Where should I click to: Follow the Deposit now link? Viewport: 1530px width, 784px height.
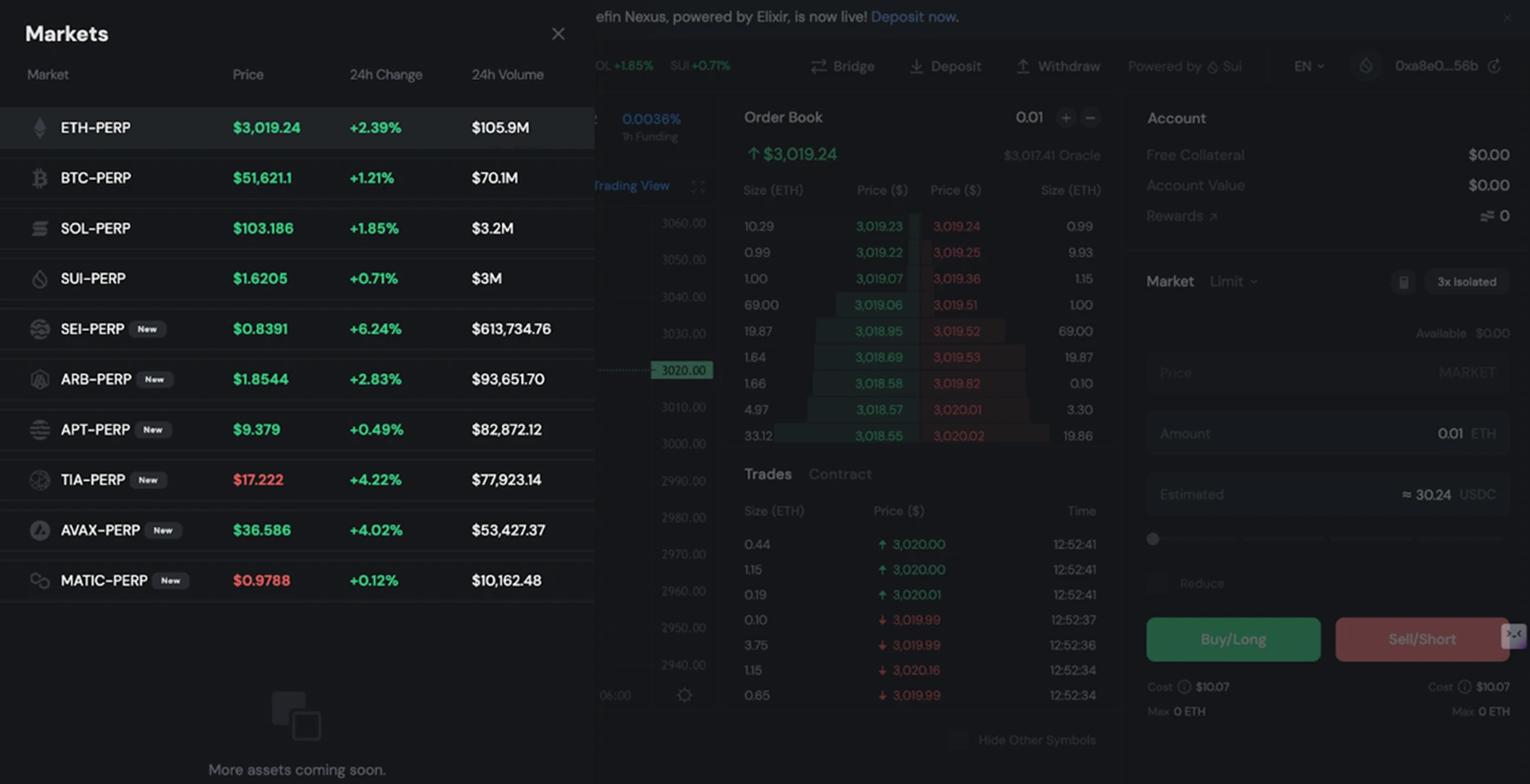point(913,16)
